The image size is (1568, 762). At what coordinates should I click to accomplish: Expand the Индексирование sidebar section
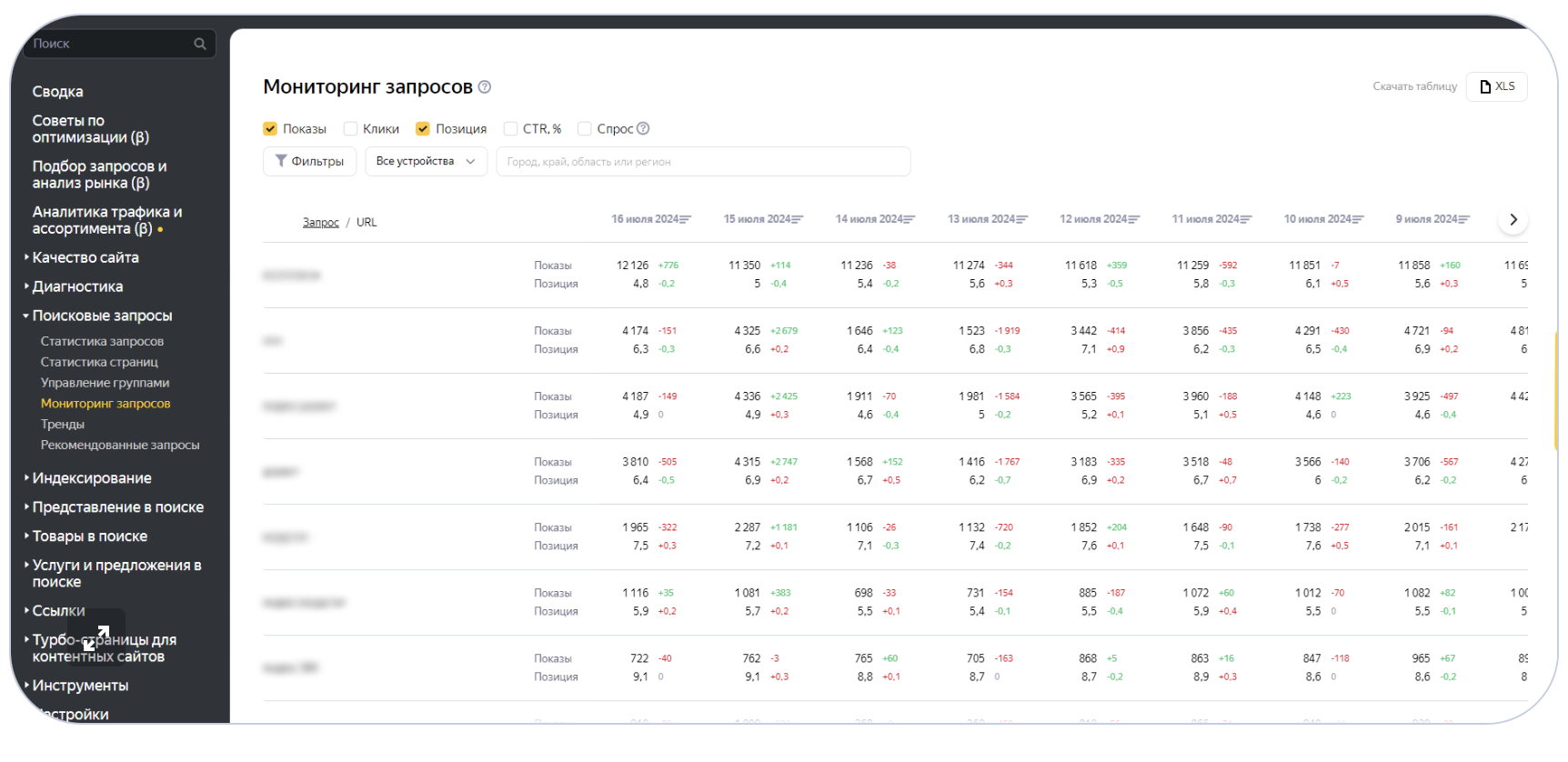(x=91, y=478)
